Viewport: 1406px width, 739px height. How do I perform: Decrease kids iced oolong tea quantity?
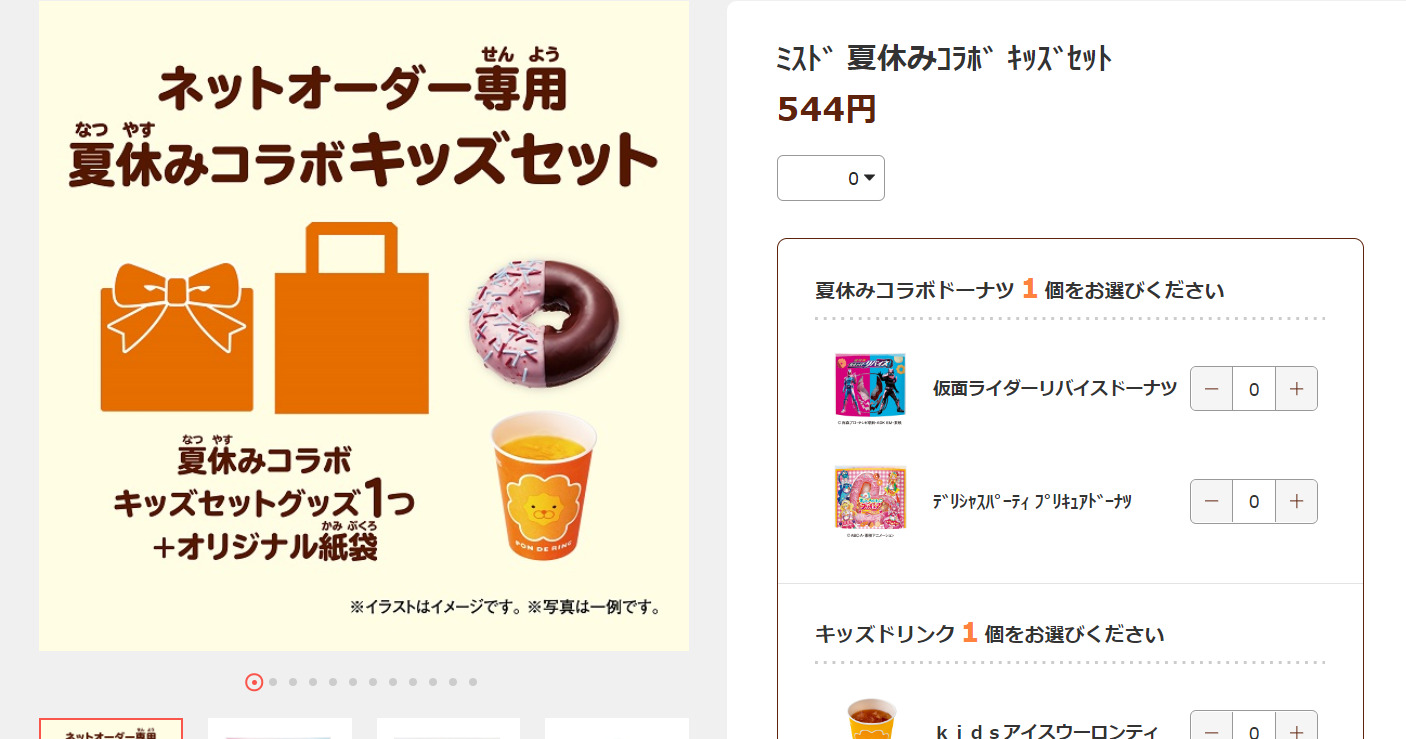(1211, 726)
